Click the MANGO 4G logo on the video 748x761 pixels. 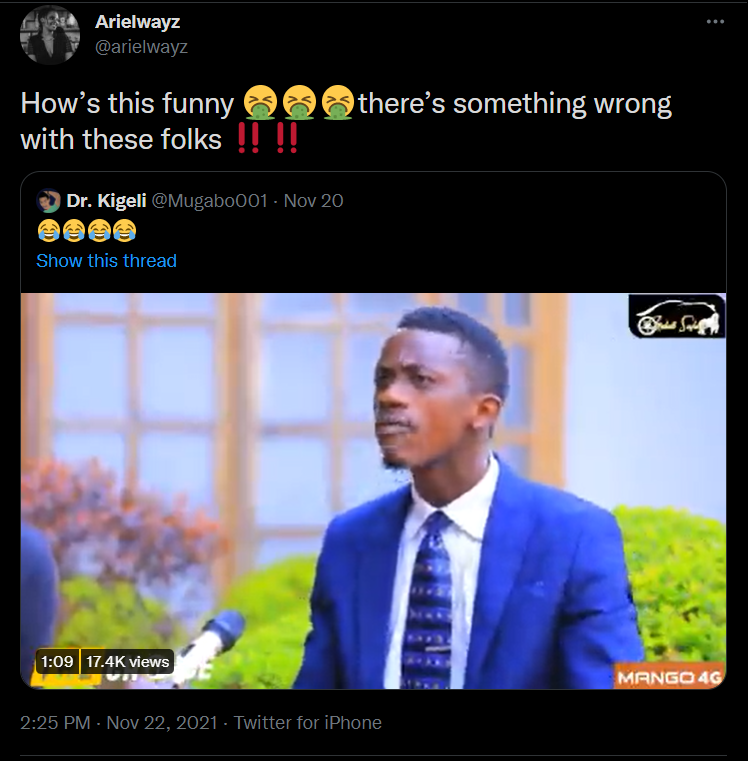pos(670,679)
